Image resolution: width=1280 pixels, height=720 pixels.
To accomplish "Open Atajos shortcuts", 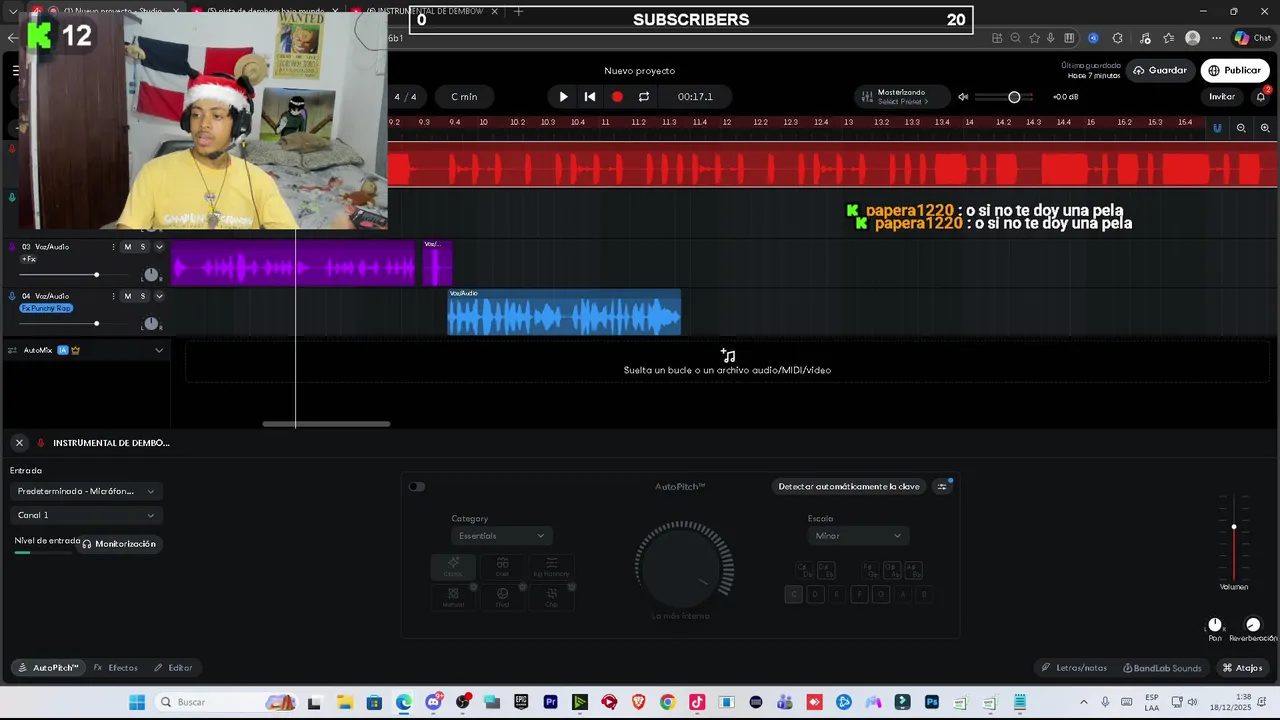I will tap(1243, 668).
